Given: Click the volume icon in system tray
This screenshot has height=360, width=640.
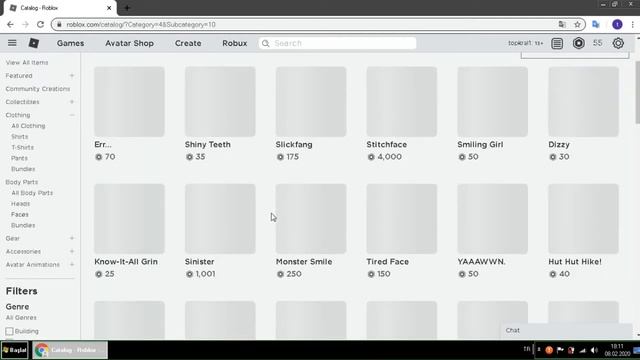Looking at the screenshot, I should point(594,350).
